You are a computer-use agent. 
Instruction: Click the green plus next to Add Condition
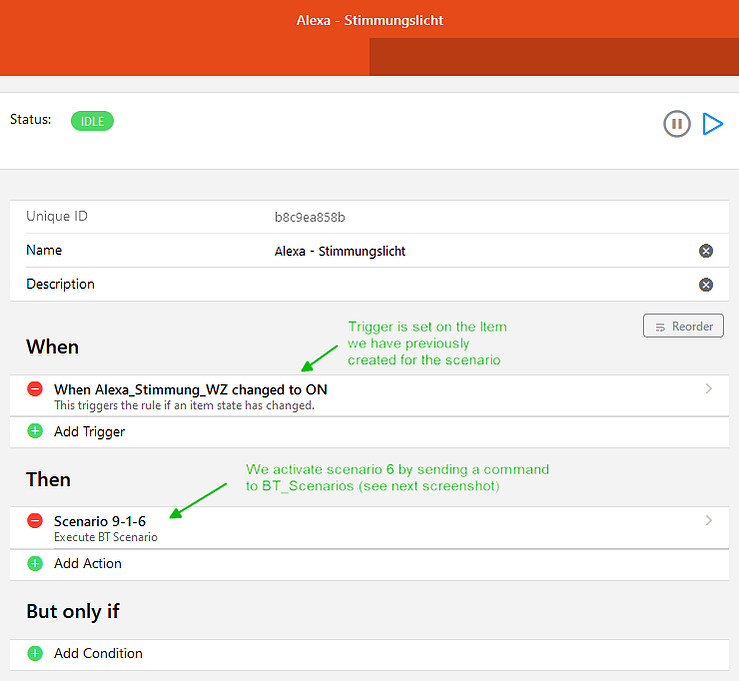pyautogui.click(x=35, y=653)
